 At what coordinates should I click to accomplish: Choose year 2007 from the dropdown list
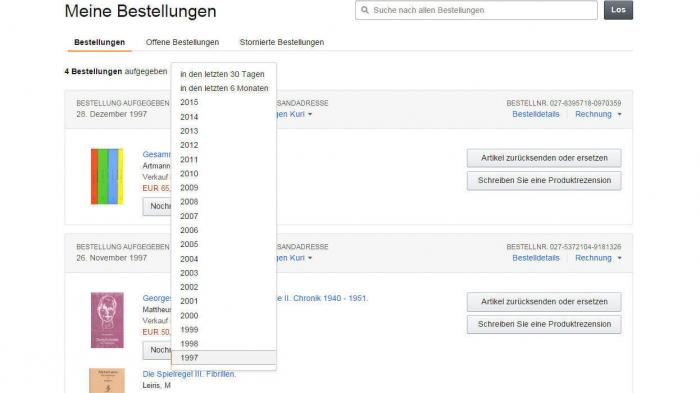click(224, 216)
